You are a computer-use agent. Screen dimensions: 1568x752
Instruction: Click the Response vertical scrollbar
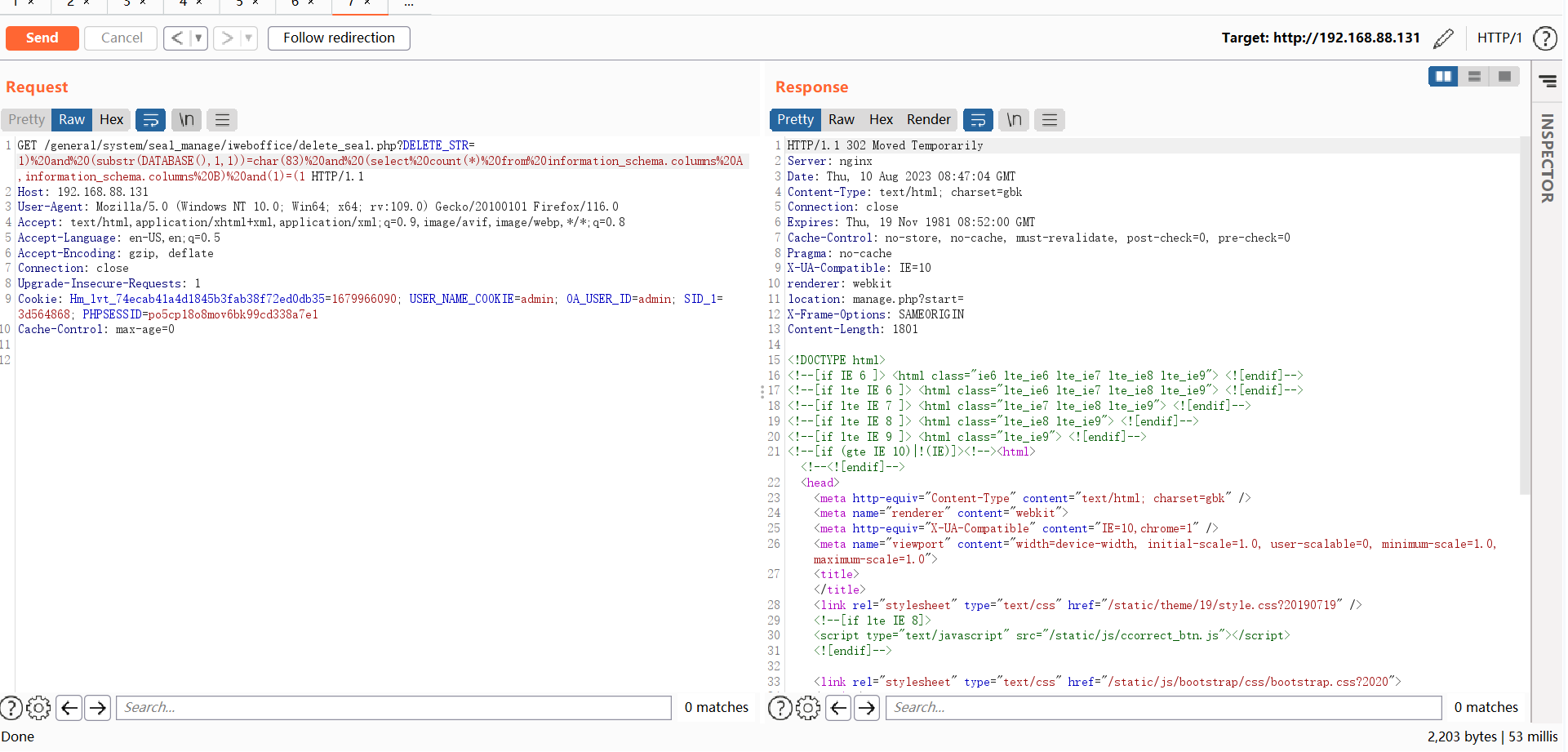pos(1525,314)
